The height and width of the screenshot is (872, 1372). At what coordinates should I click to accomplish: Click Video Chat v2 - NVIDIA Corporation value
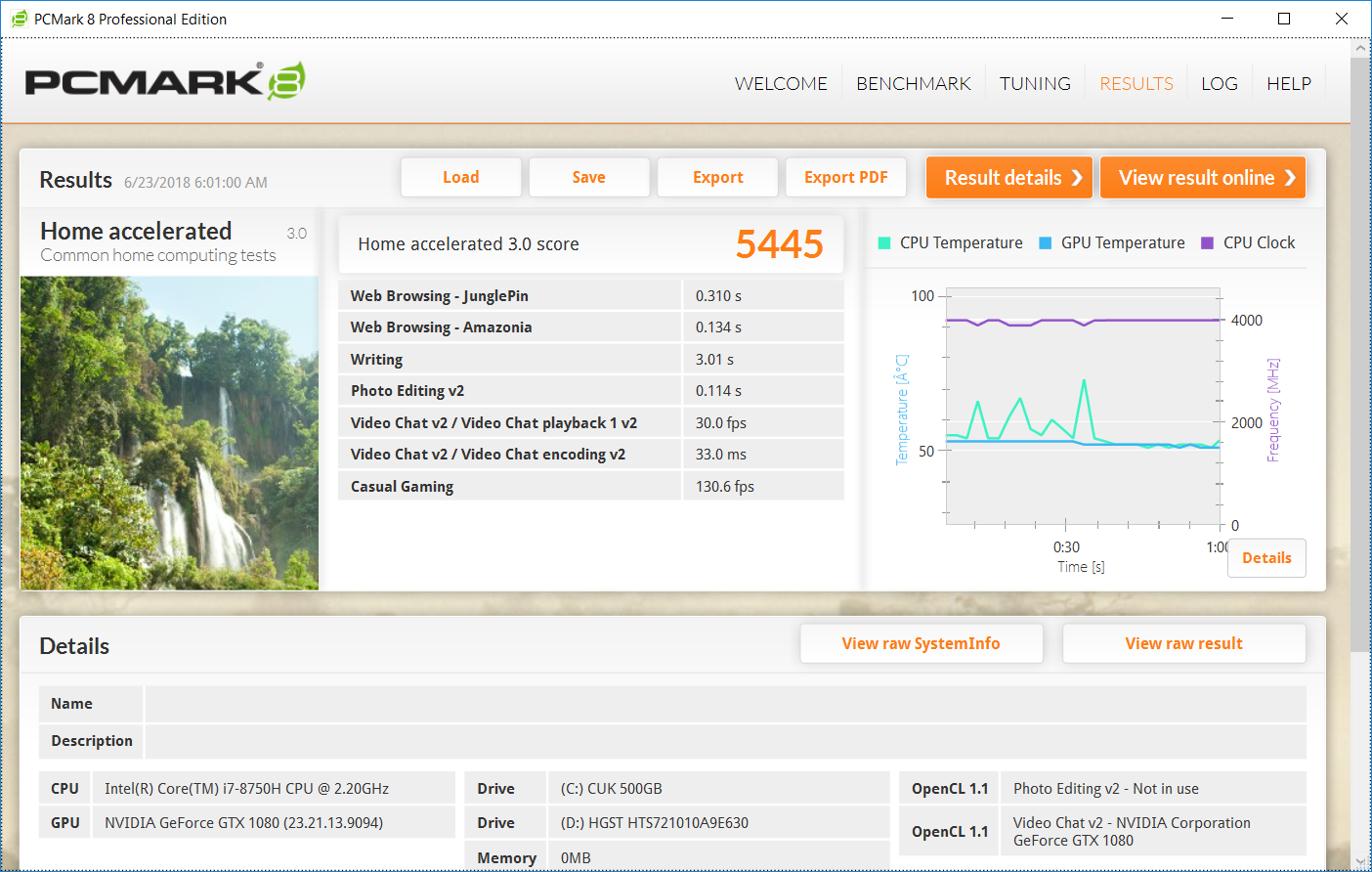point(1132,832)
